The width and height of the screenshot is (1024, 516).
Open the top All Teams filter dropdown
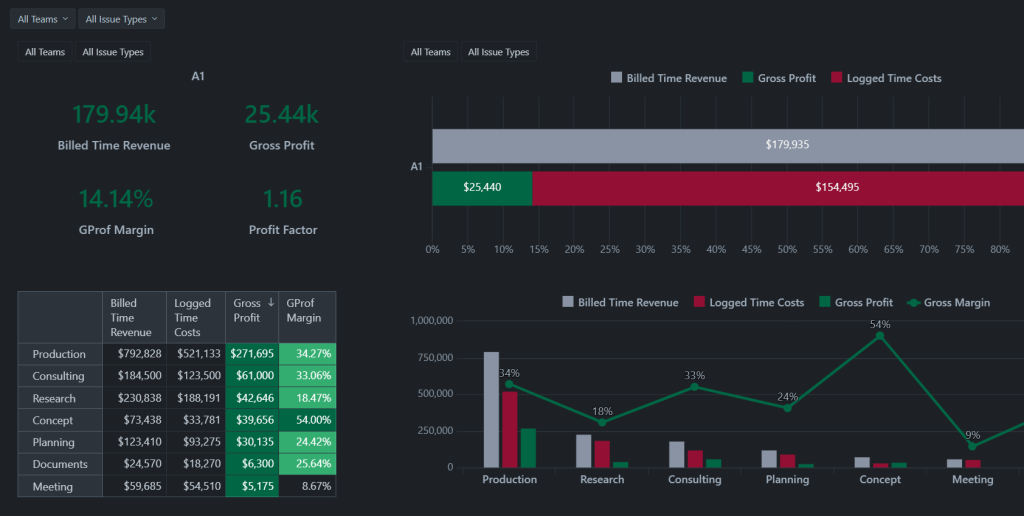pos(43,19)
